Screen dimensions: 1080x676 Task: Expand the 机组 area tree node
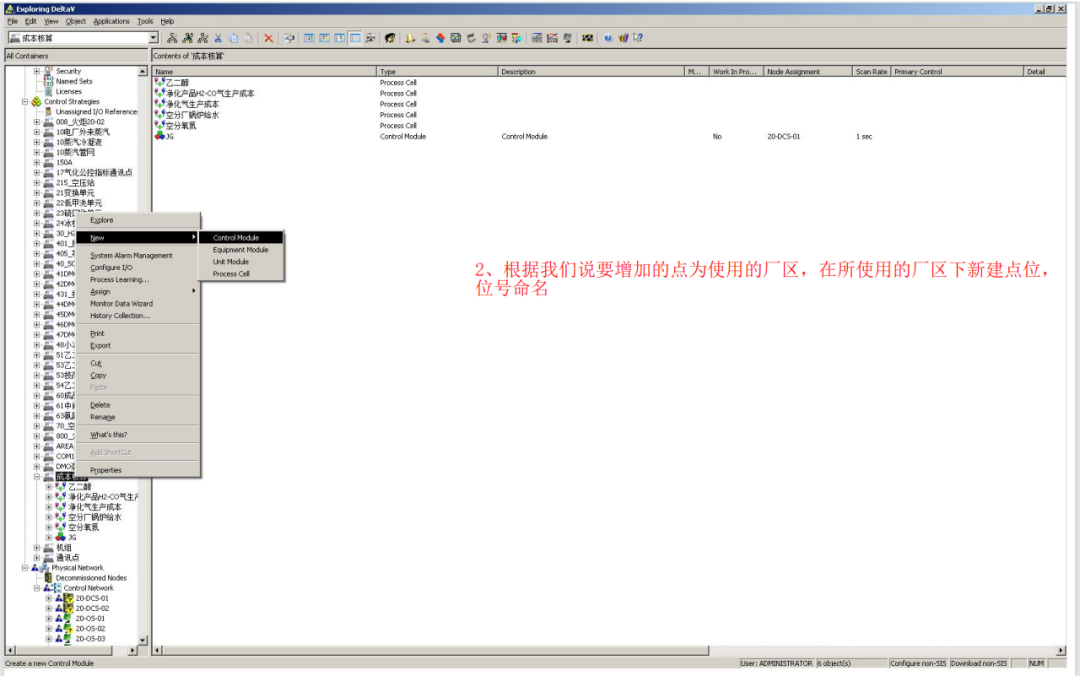(37, 547)
